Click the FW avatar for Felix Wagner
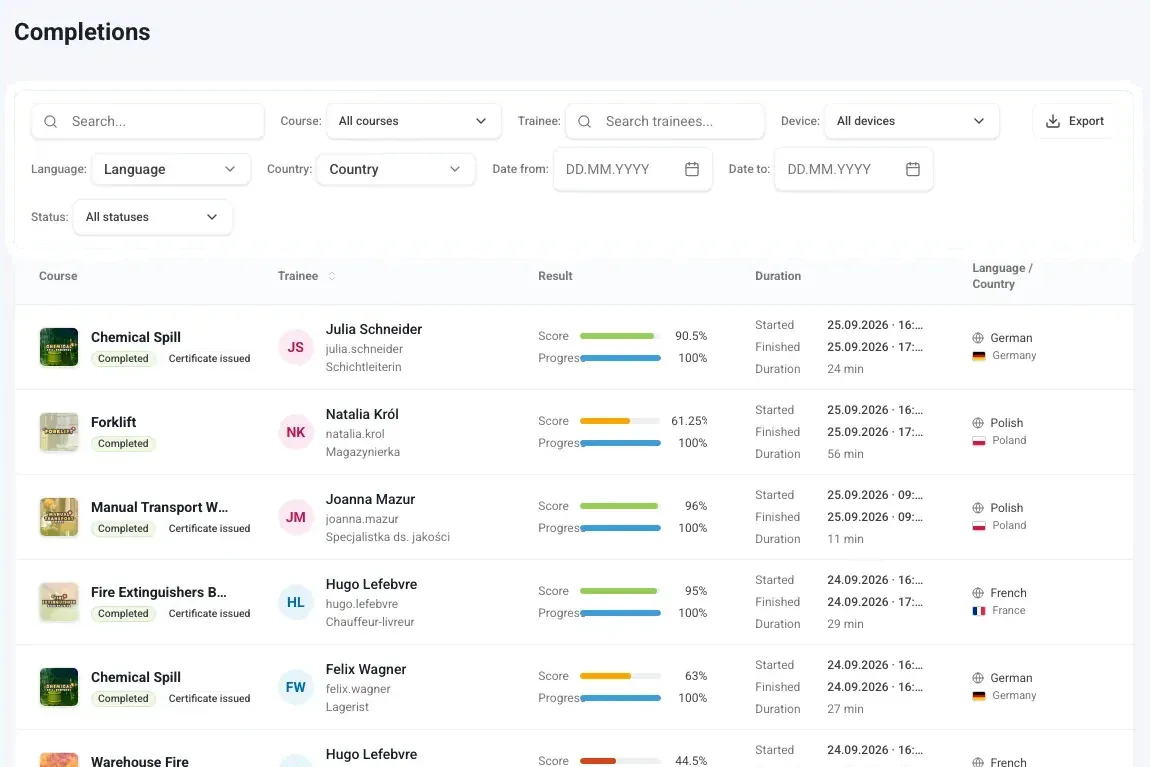The height and width of the screenshot is (767, 1150). pos(296,687)
